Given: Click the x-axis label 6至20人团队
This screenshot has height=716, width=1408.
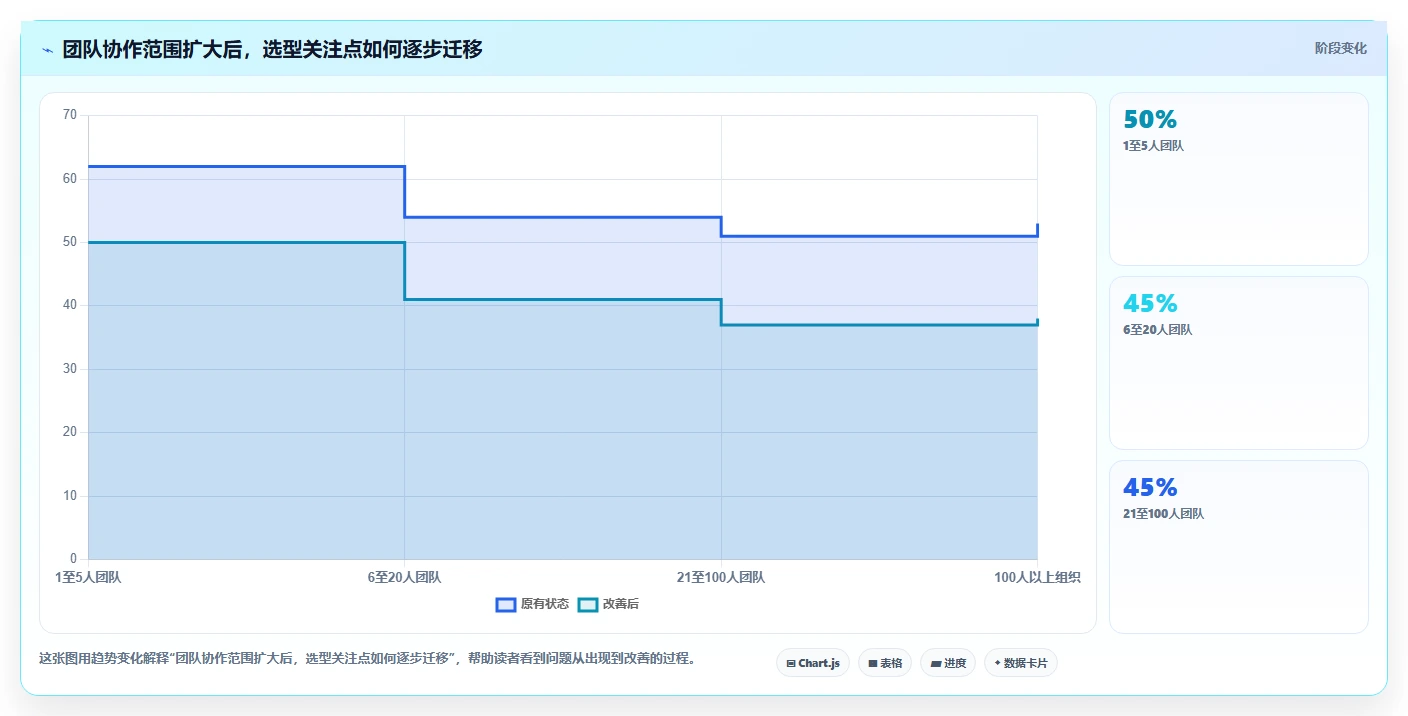Looking at the screenshot, I should click(404, 577).
